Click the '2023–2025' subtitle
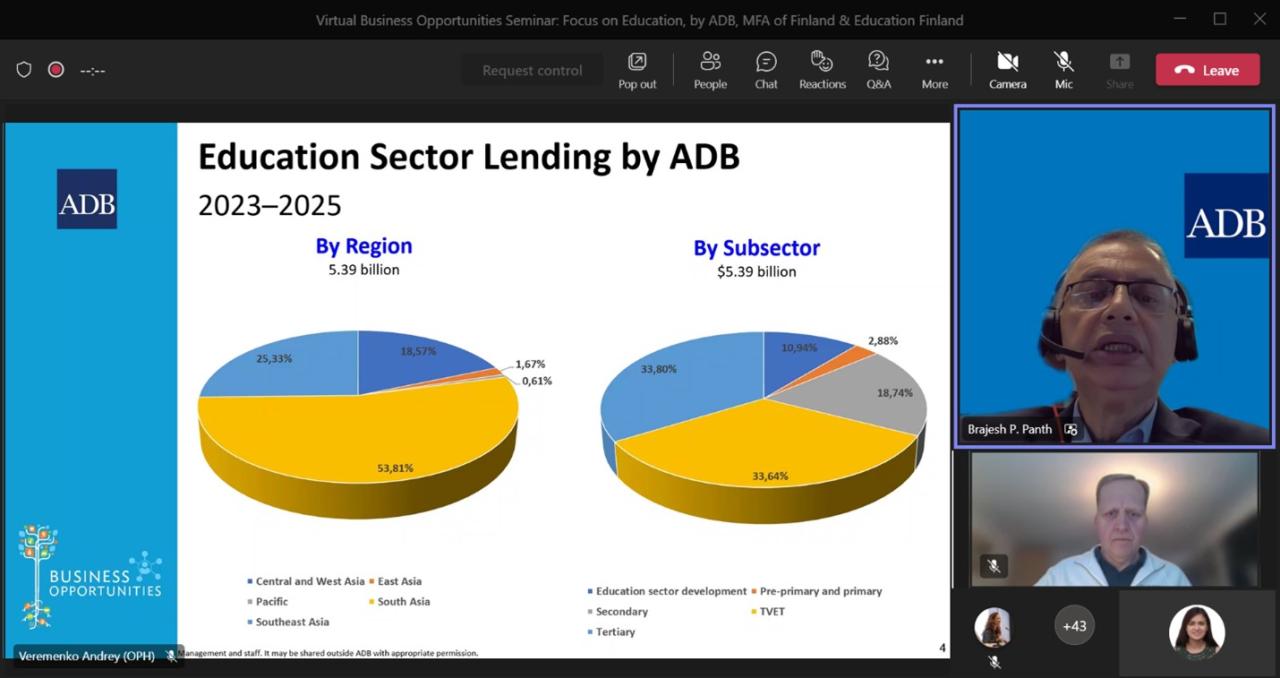Screen dimensions: 1280x678 pyautogui.click(x=270, y=205)
